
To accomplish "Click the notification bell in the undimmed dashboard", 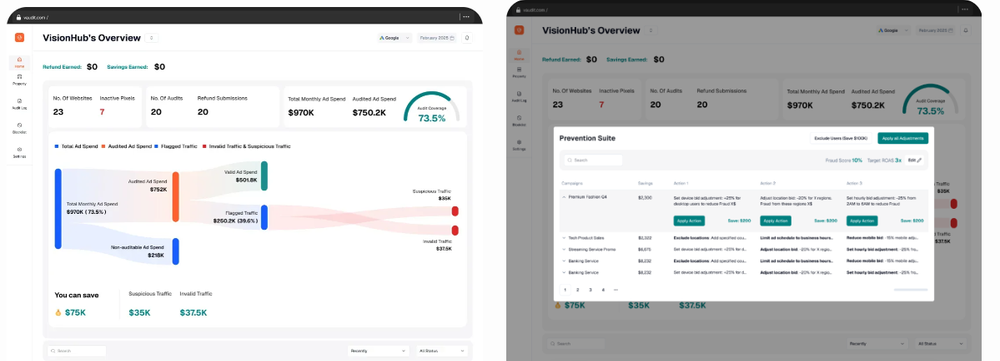I will [x=467, y=38].
